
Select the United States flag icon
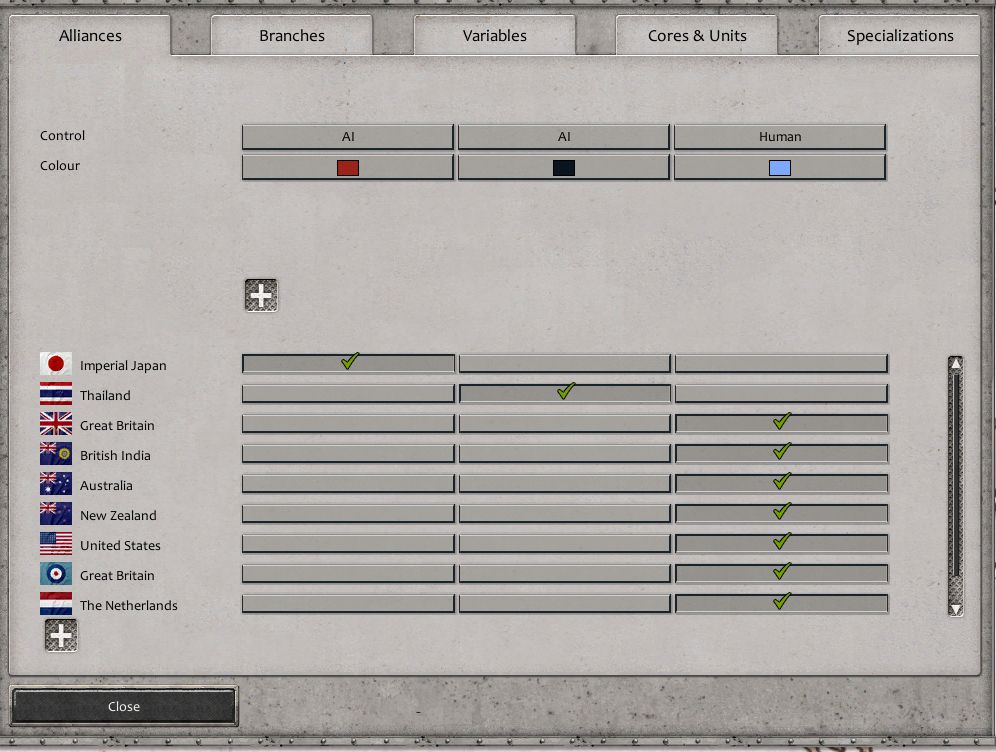pos(56,544)
